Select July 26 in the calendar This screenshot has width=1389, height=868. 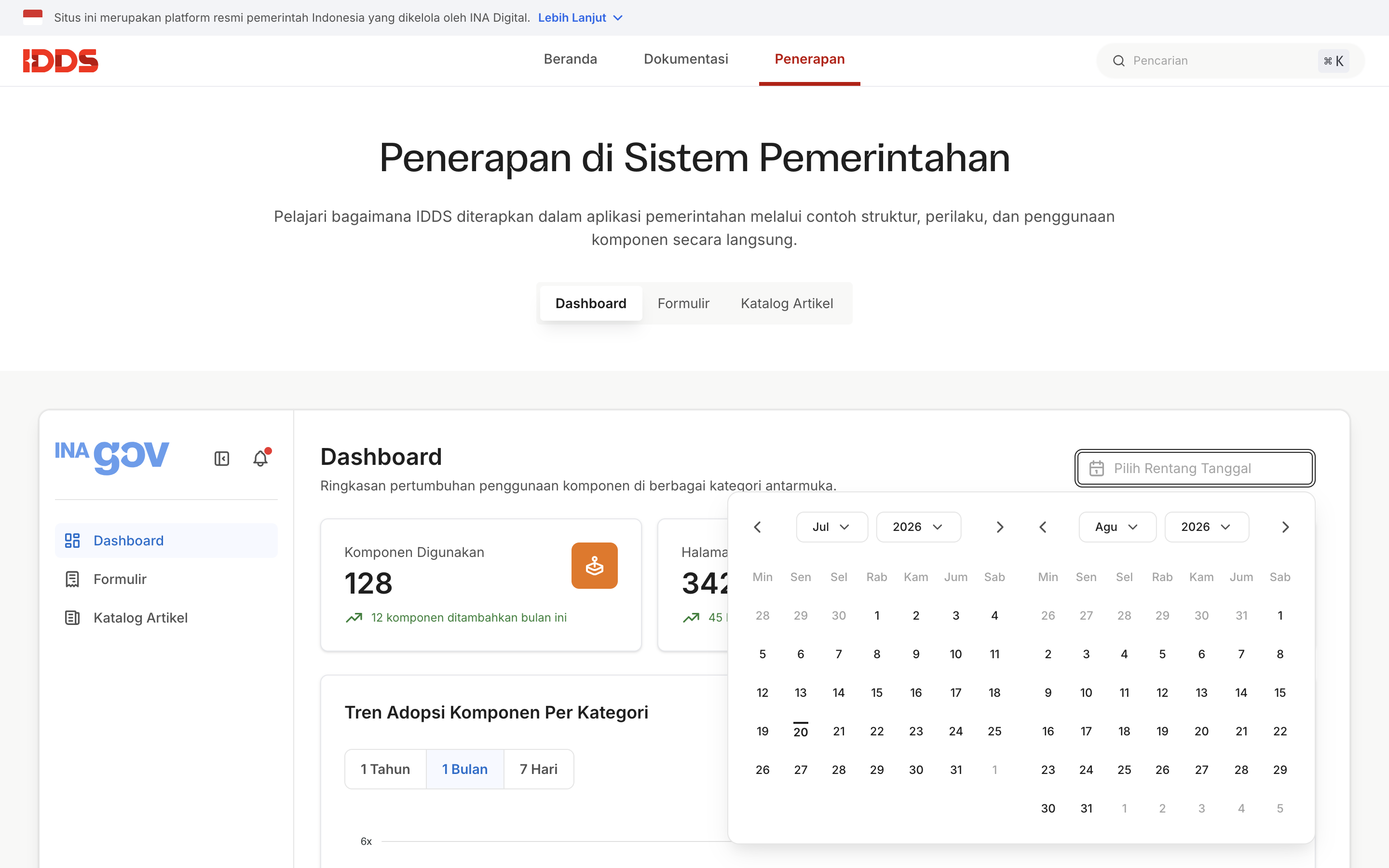click(762, 770)
